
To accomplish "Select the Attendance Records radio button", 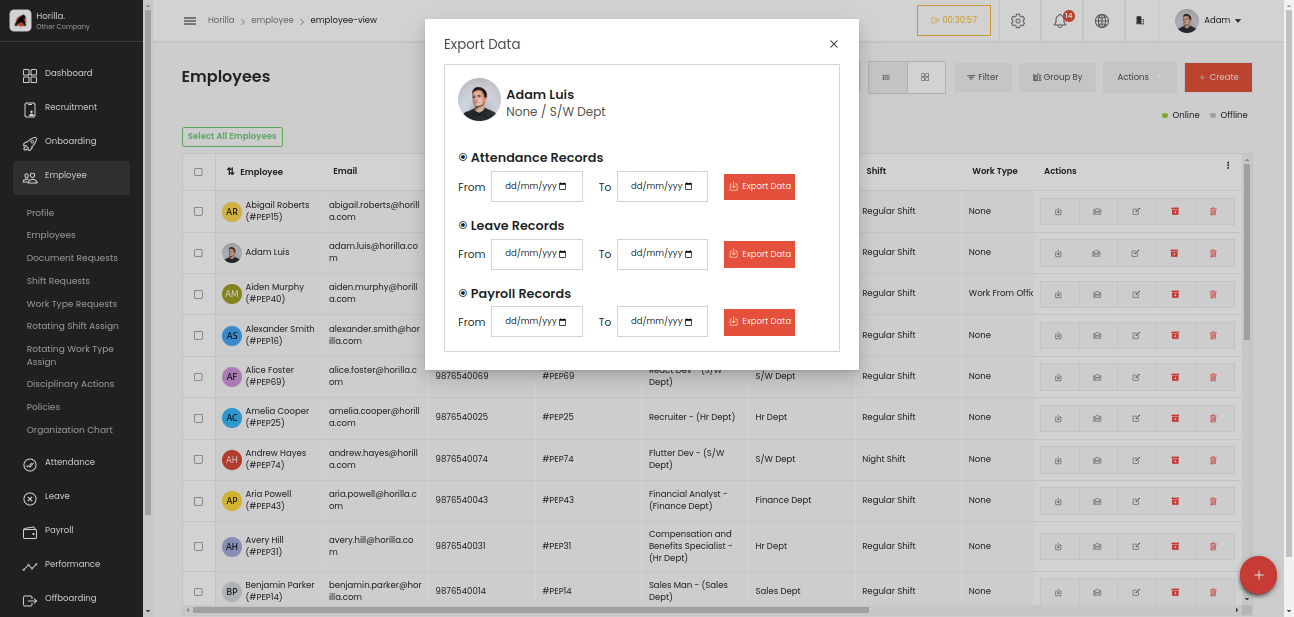I will coord(463,157).
